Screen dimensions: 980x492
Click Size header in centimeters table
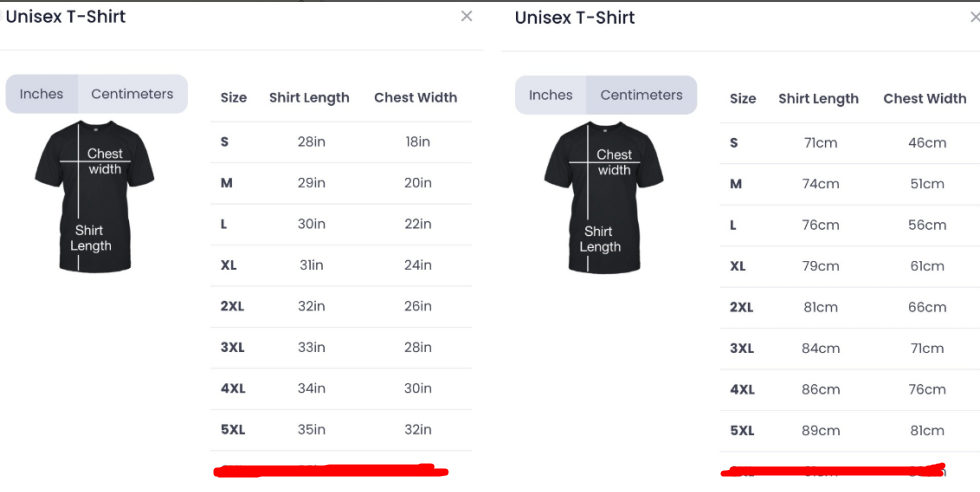pyautogui.click(x=743, y=99)
